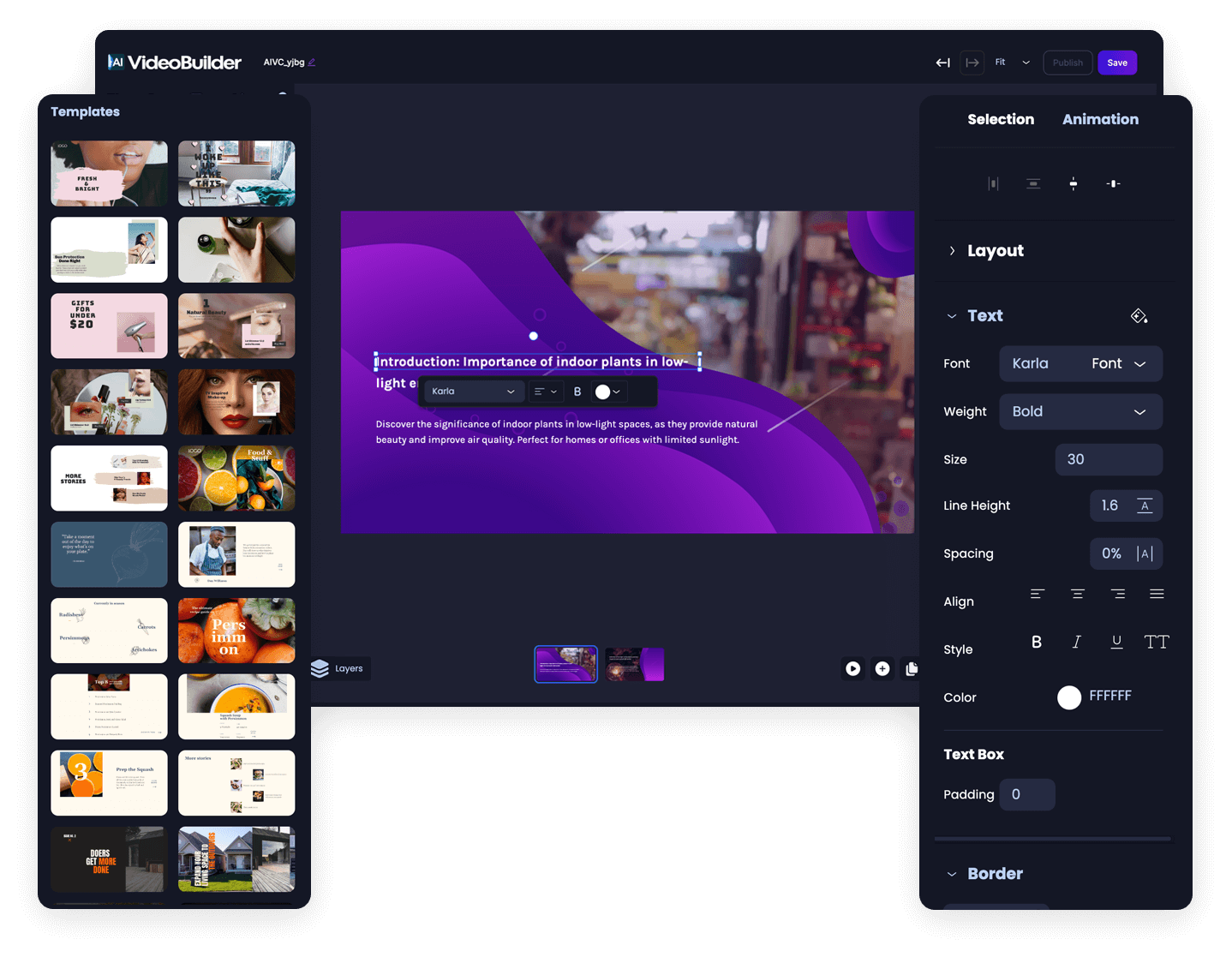Select the right align text icon
The width and height of the screenshot is (1232, 957).
click(x=1117, y=593)
